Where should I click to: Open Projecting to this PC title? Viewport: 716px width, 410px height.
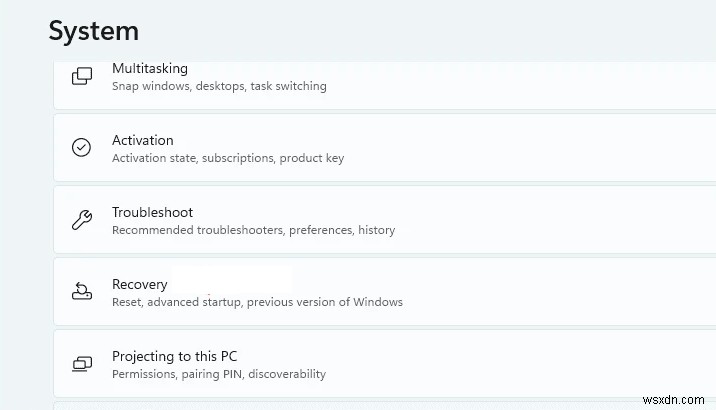pyautogui.click(x=174, y=356)
